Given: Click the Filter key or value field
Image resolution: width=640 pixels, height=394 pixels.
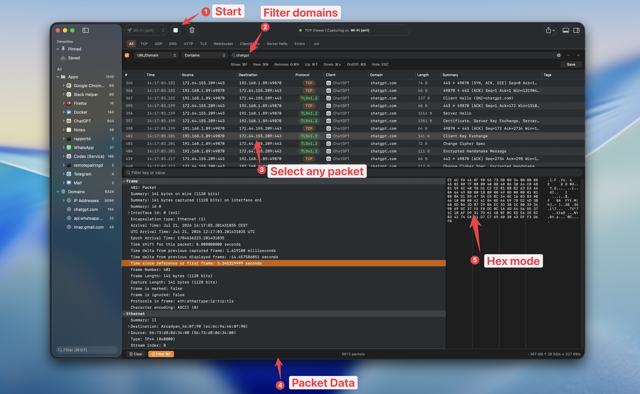Looking at the screenshot, I should 353,173.
